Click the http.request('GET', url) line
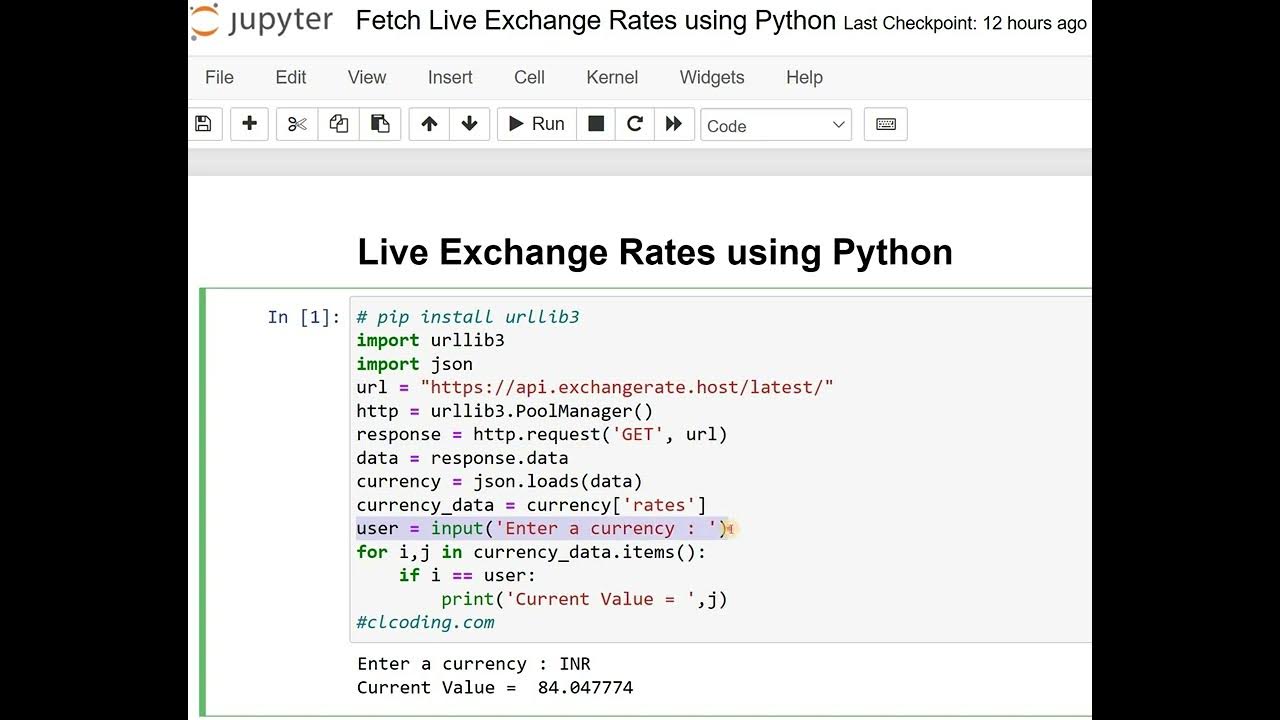This screenshot has height=720, width=1280. click(542, 434)
